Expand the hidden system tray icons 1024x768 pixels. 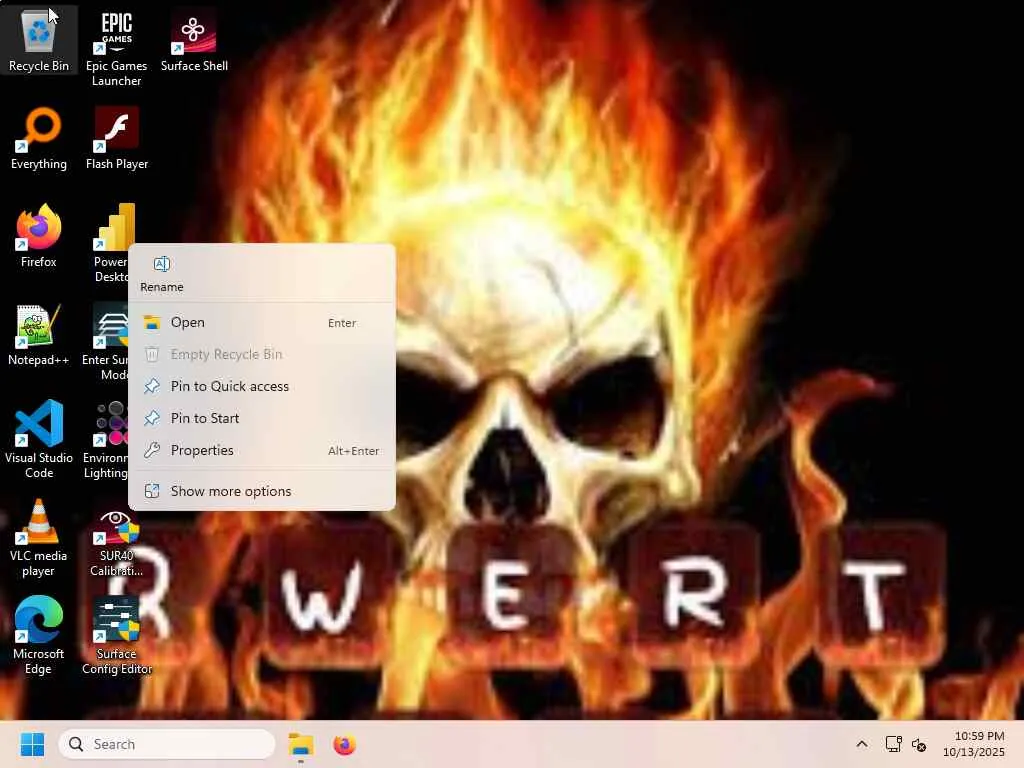[x=862, y=744]
